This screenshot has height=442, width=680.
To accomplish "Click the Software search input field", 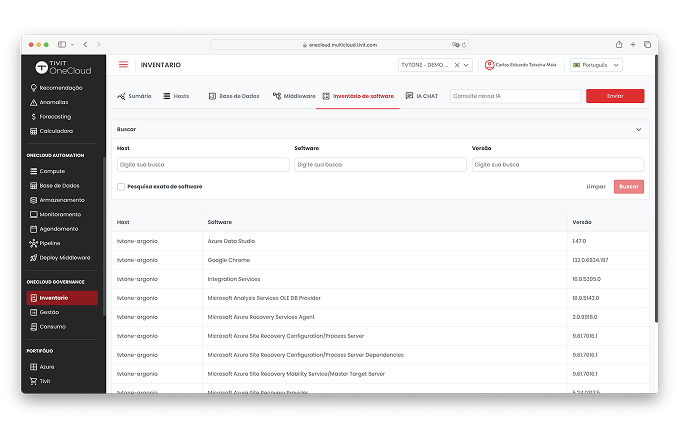I will tap(380, 164).
